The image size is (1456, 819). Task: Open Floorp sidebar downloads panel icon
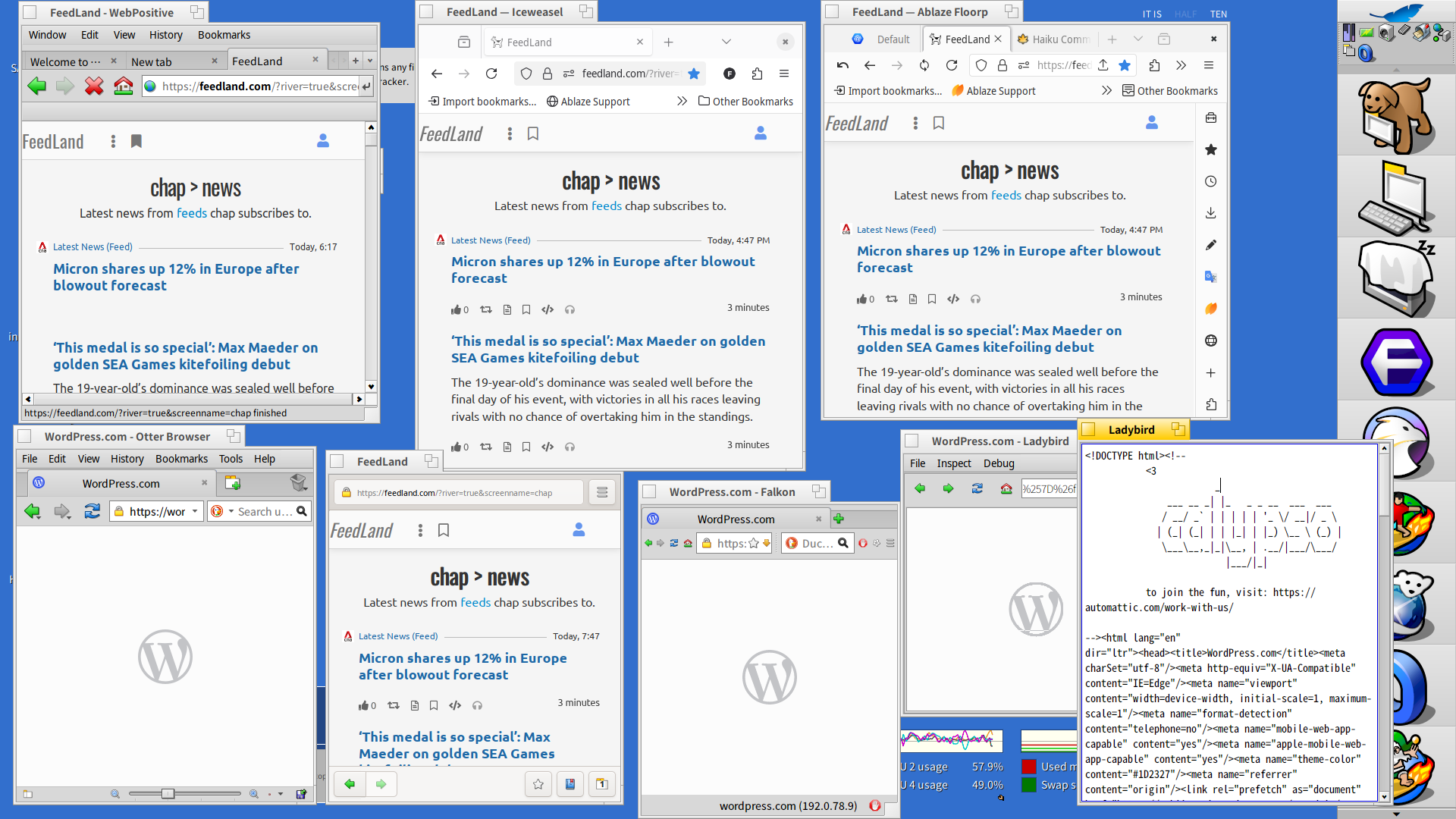[1211, 213]
